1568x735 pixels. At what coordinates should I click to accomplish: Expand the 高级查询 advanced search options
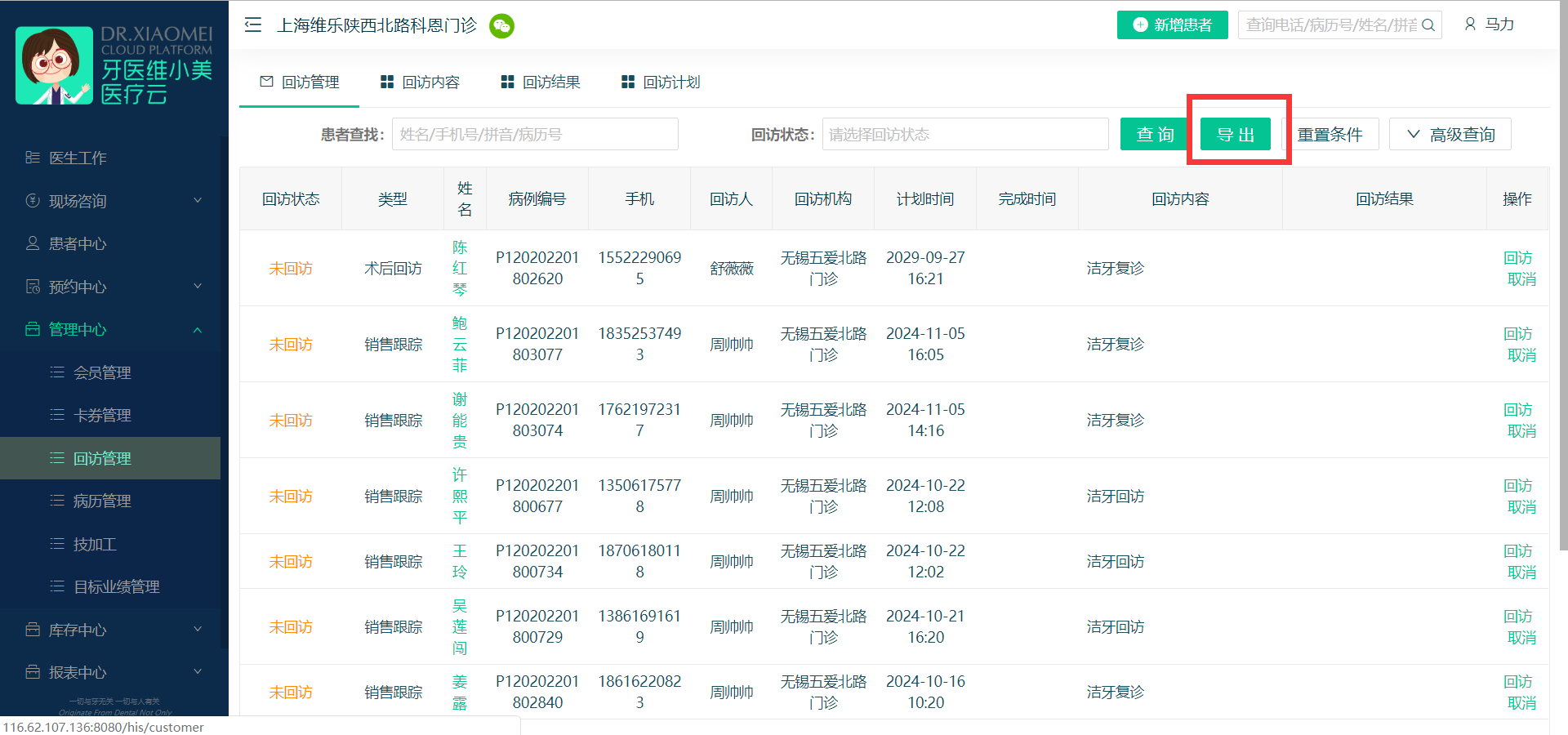coord(1450,135)
